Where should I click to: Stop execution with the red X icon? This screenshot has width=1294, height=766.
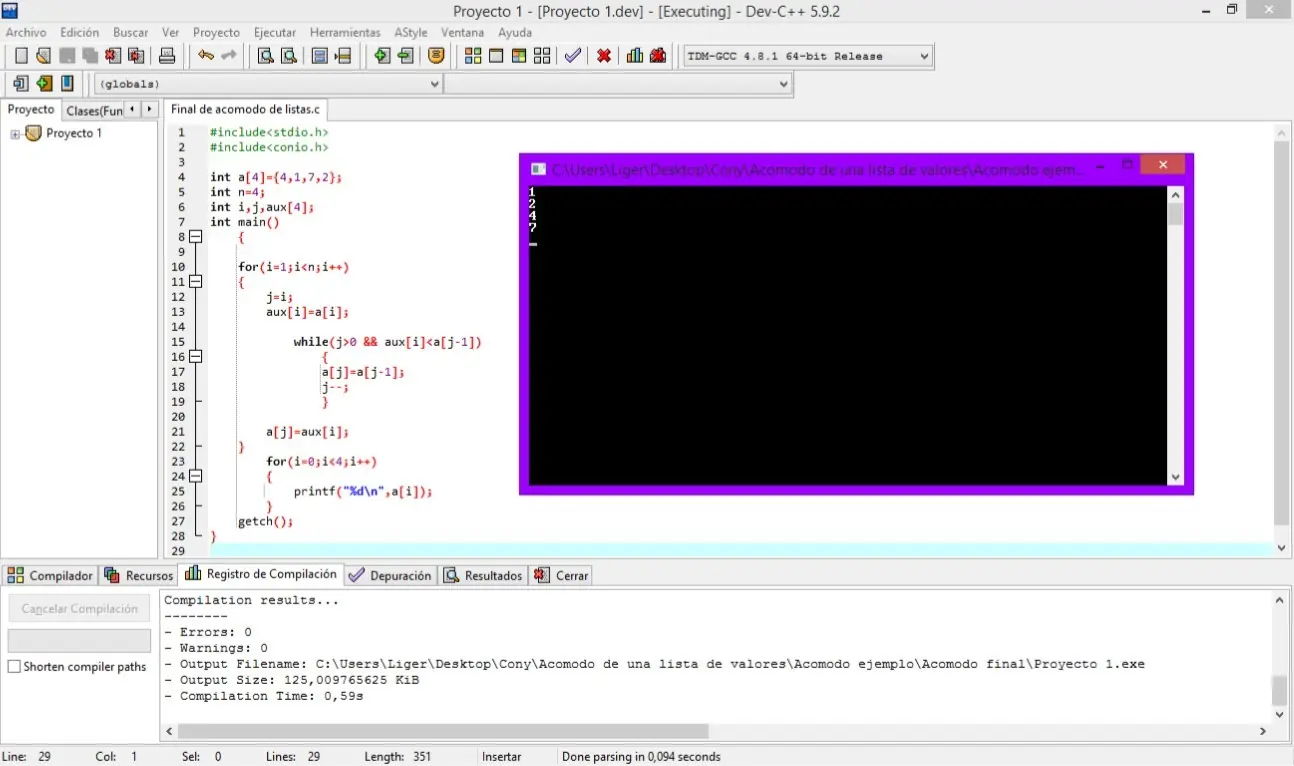(604, 56)
